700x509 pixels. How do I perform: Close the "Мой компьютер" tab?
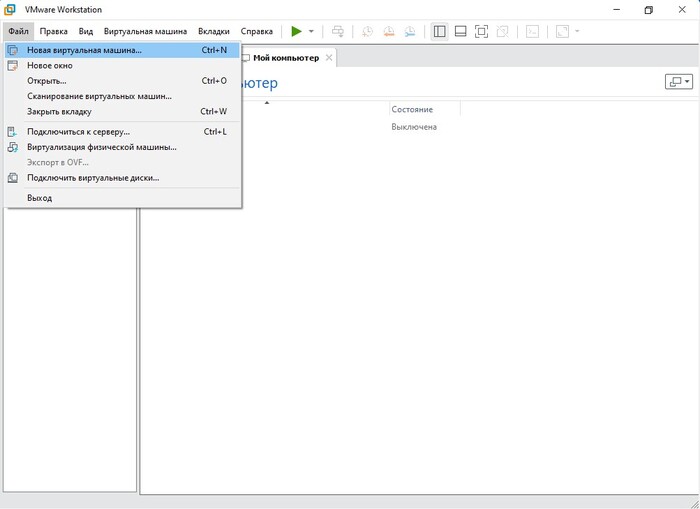[x=329, y=58]
